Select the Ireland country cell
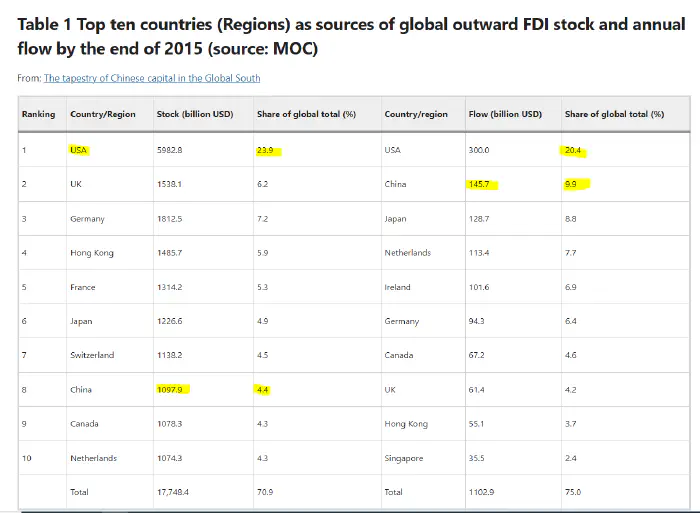The height and width of the screenshot is (513, 700). (x=397, y=287)
